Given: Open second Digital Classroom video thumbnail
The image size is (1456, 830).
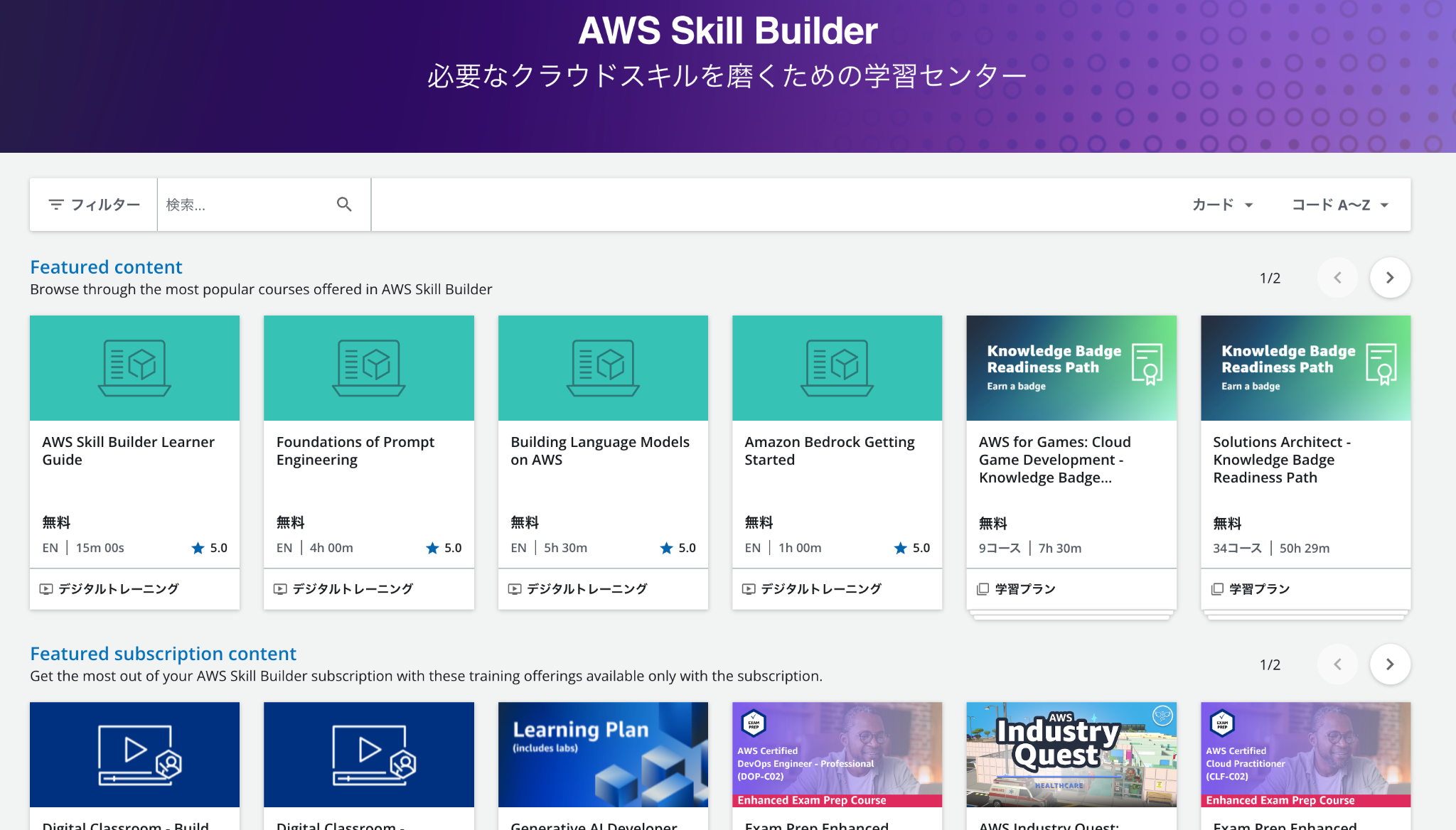Looking at the screenshot, I should 368,755.
